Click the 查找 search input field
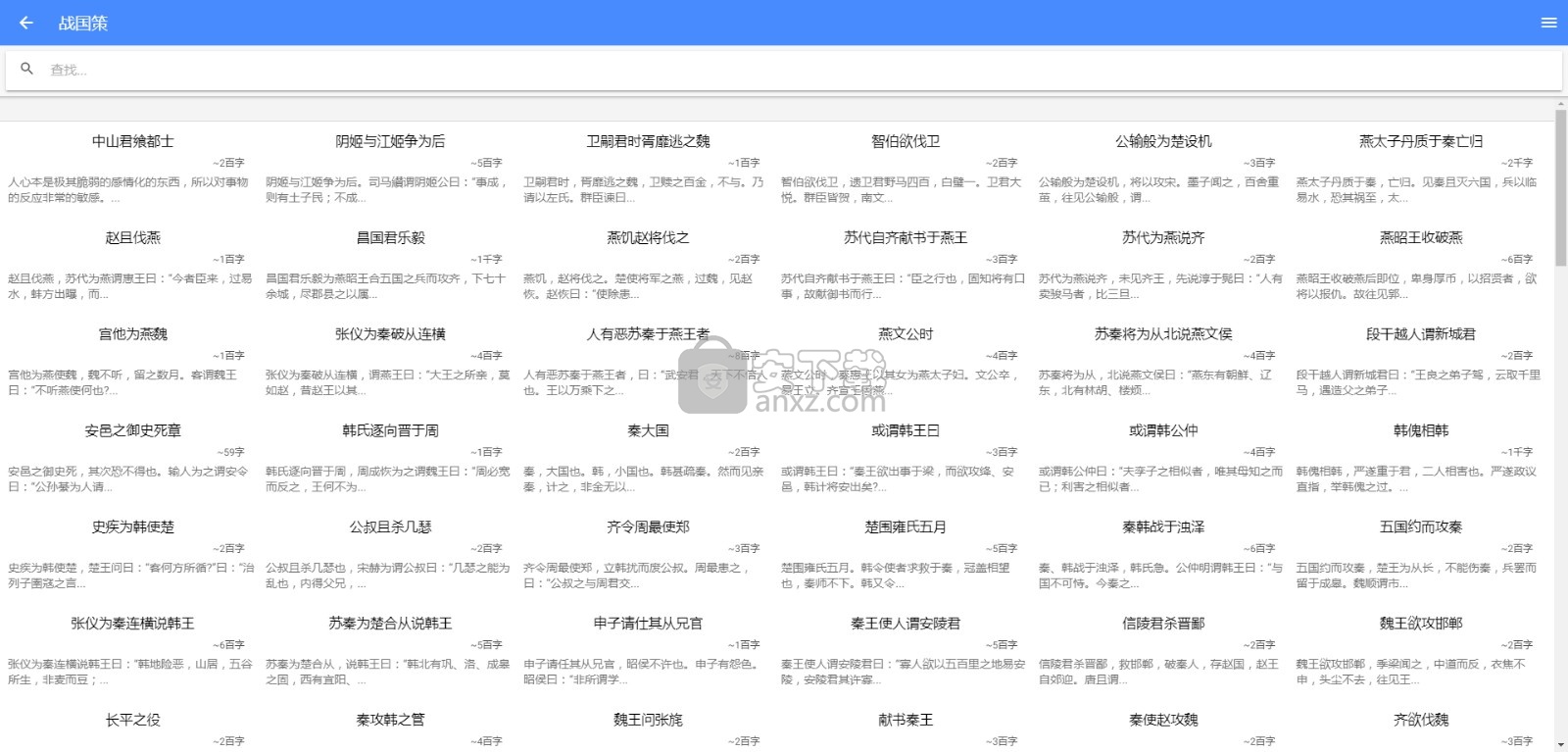The width and height of the screenshot is (1568, 752). [784, 70]
